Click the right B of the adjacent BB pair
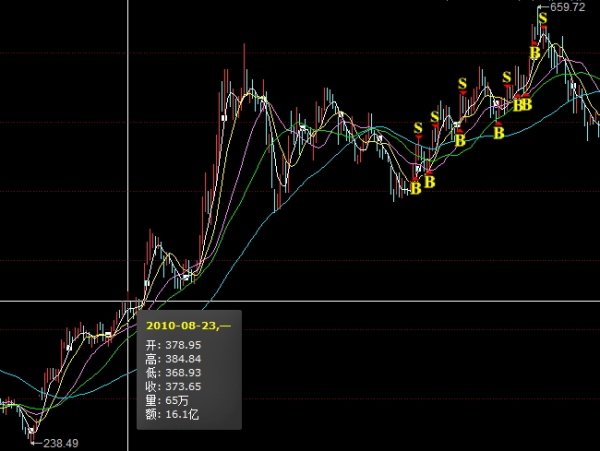600x451 pixels. (x=527, y=104)
